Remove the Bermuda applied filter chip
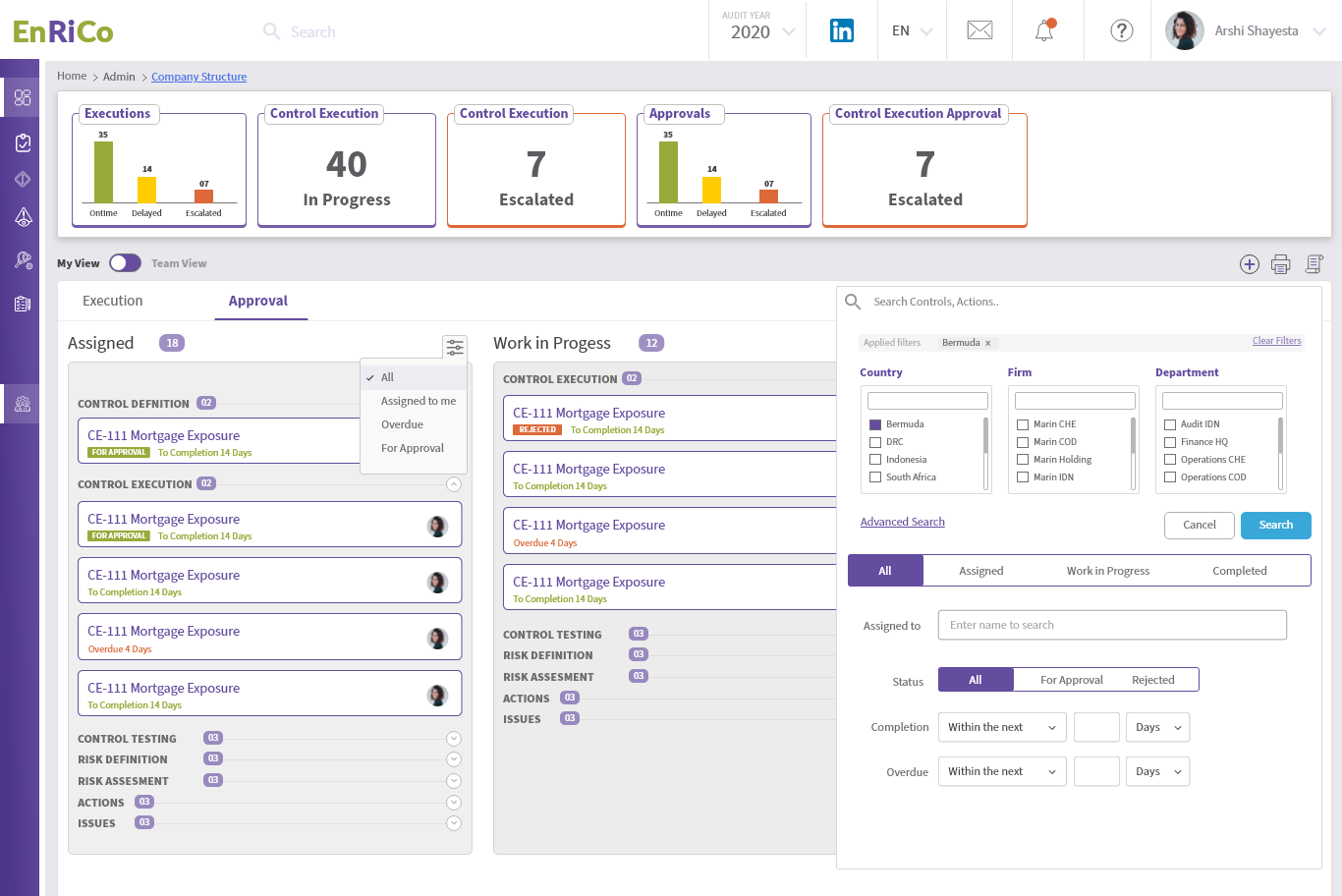 click(x=987, y=343)
